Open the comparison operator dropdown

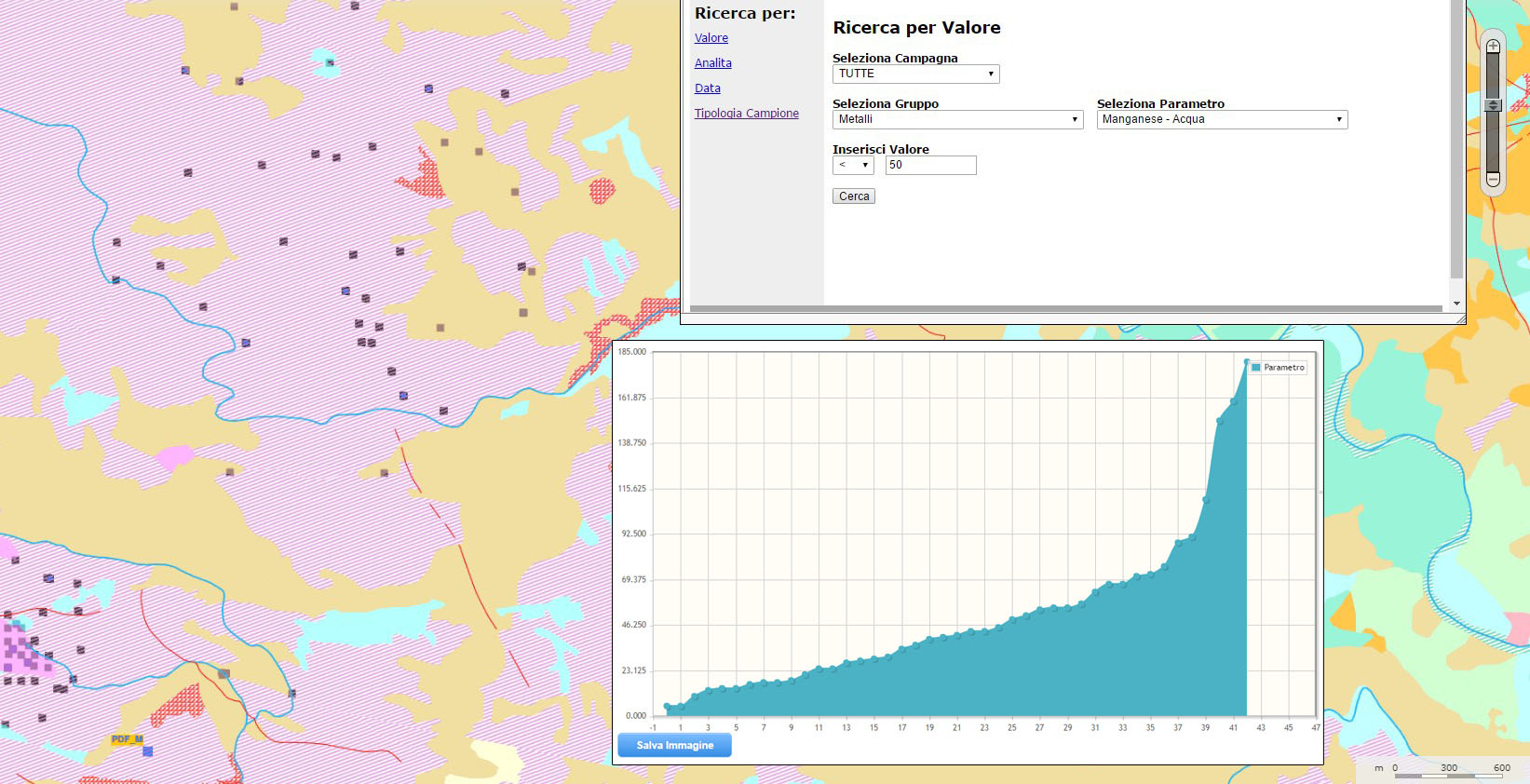click(852, 165)
